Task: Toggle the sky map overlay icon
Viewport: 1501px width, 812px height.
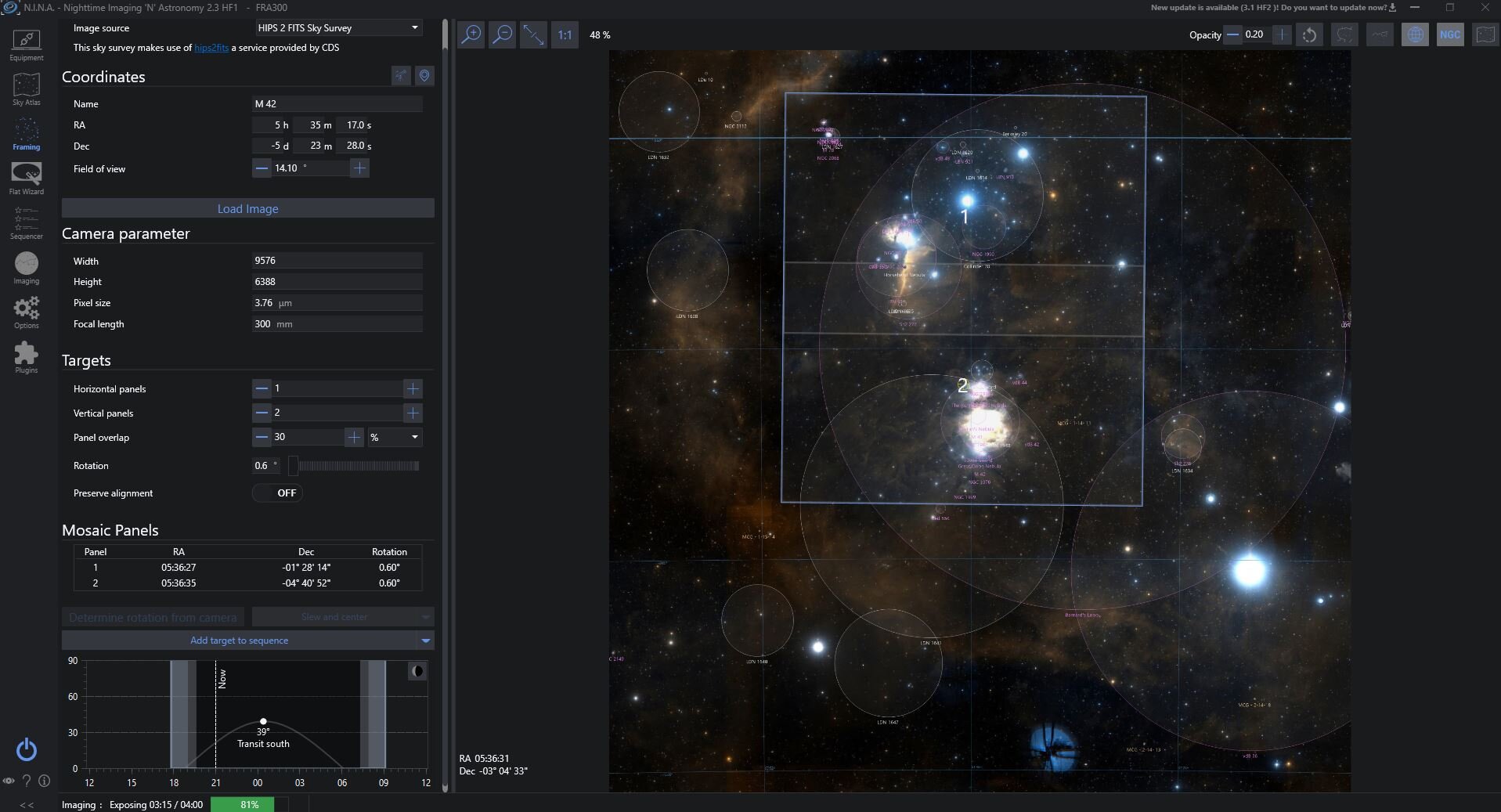Action: coord(1485,34)
